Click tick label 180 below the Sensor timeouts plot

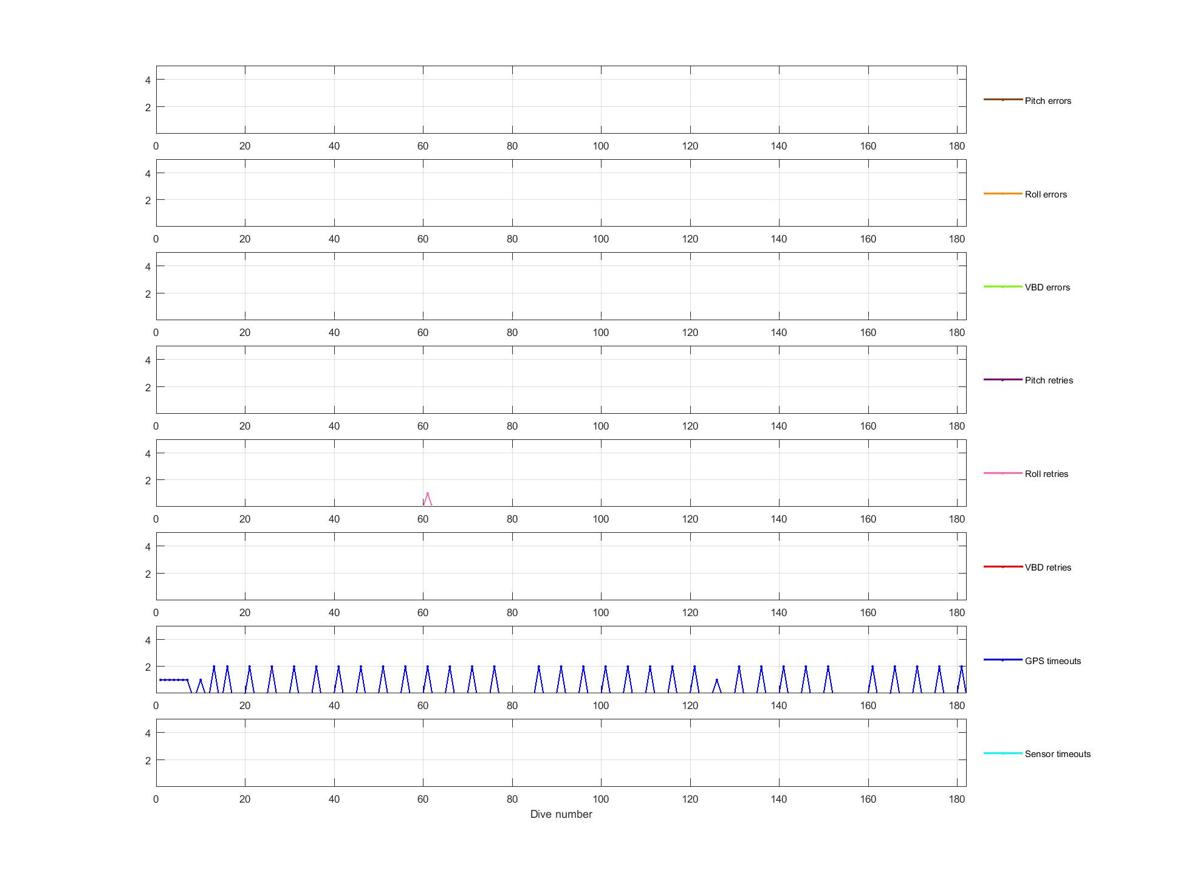[x=957, y=799]
